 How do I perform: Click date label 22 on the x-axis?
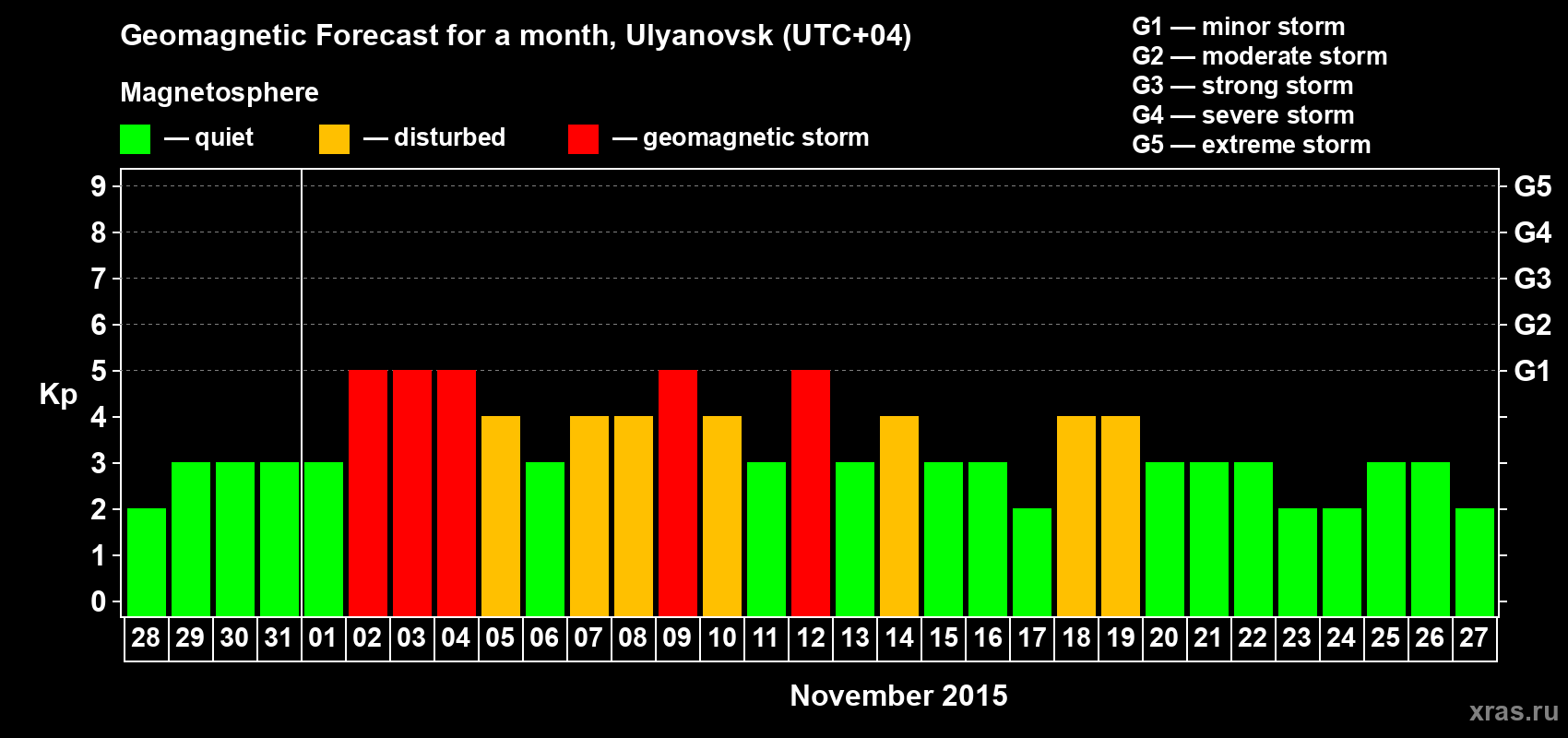point(1253,637)
